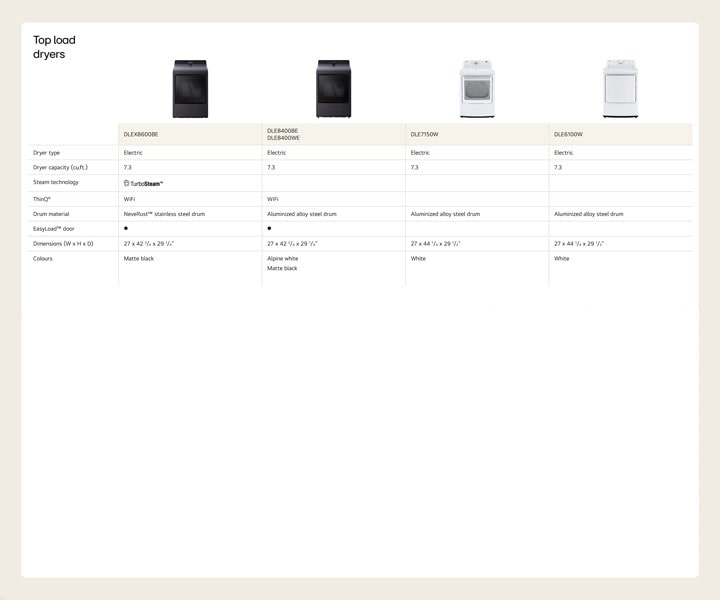The height and width of the screenshot is (600, 720).
Task: Click the 'Dimensions (W x H x D)' row label
Action: coord(63,244)
